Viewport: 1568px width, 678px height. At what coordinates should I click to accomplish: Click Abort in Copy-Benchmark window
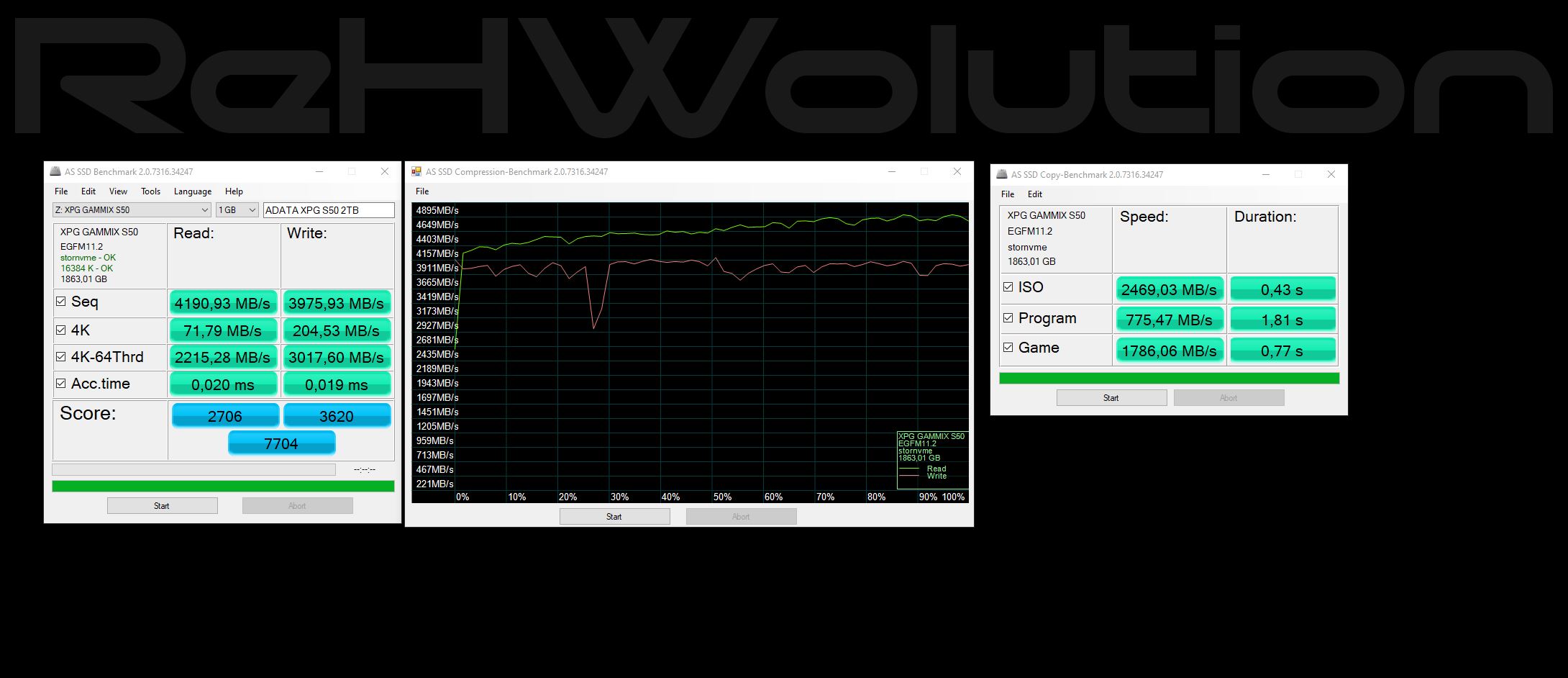(x=1229, y=398)
